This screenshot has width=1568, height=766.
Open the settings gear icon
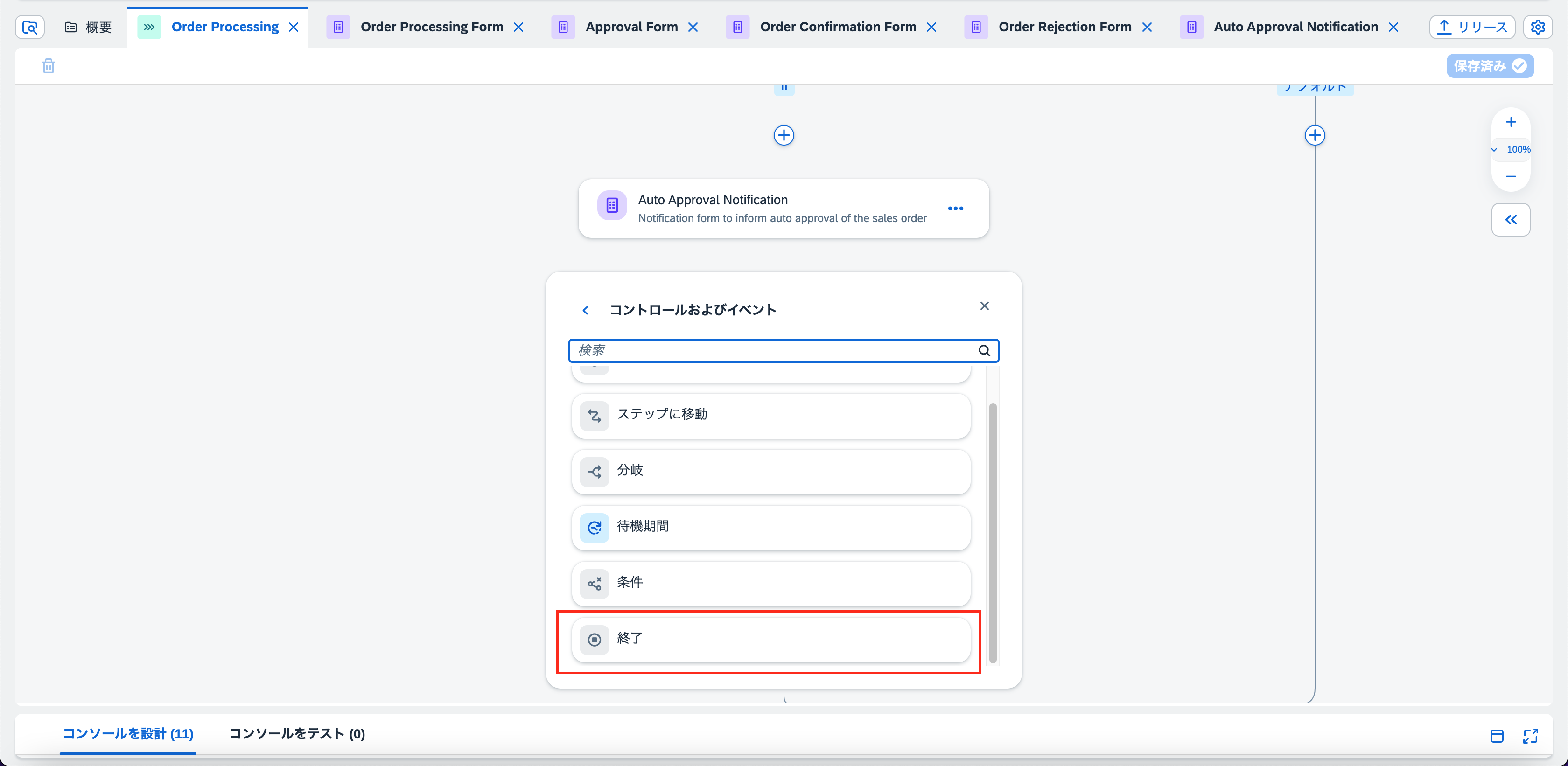(x=1538, y=27)
